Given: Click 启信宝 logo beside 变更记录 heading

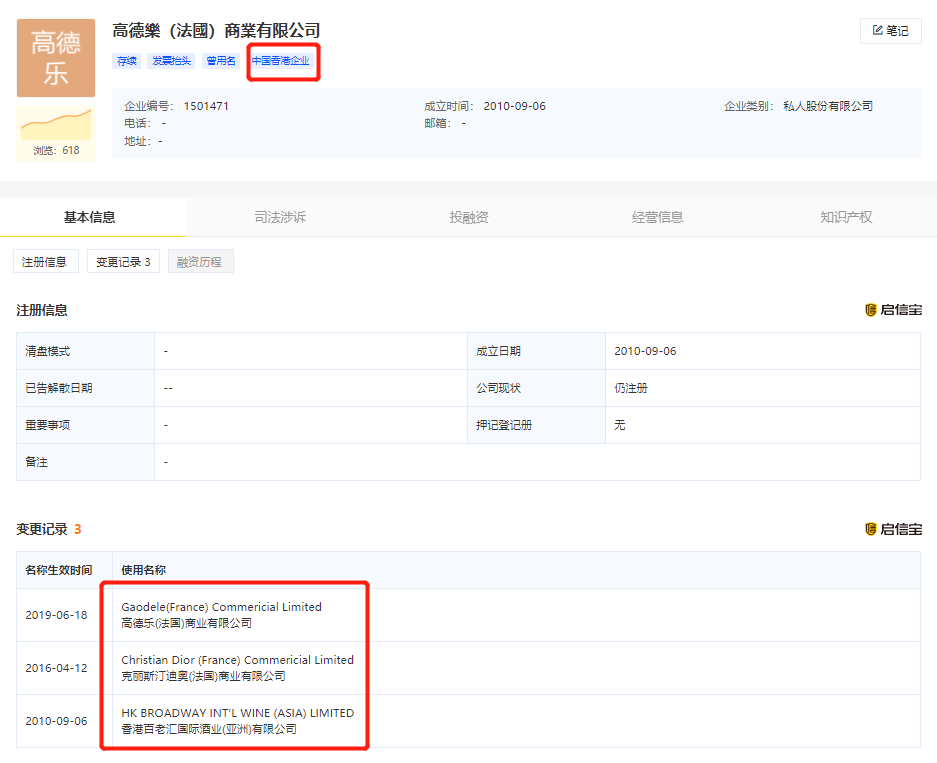Looking at the screenshot, I should (893, 529).
